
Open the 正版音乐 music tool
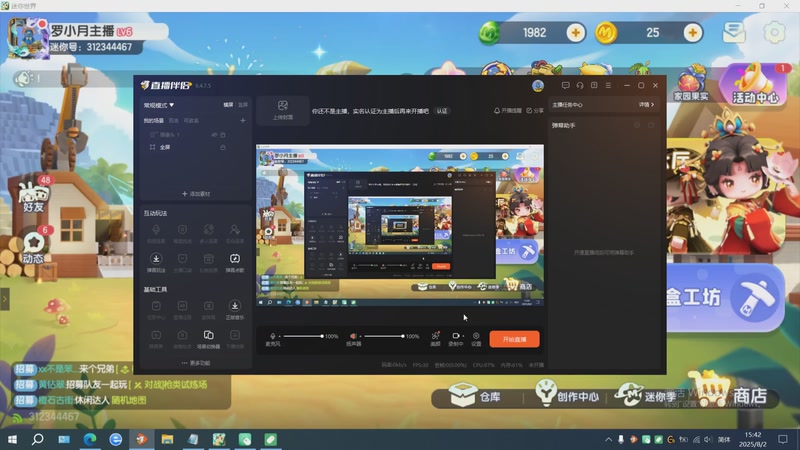point(234,309)
